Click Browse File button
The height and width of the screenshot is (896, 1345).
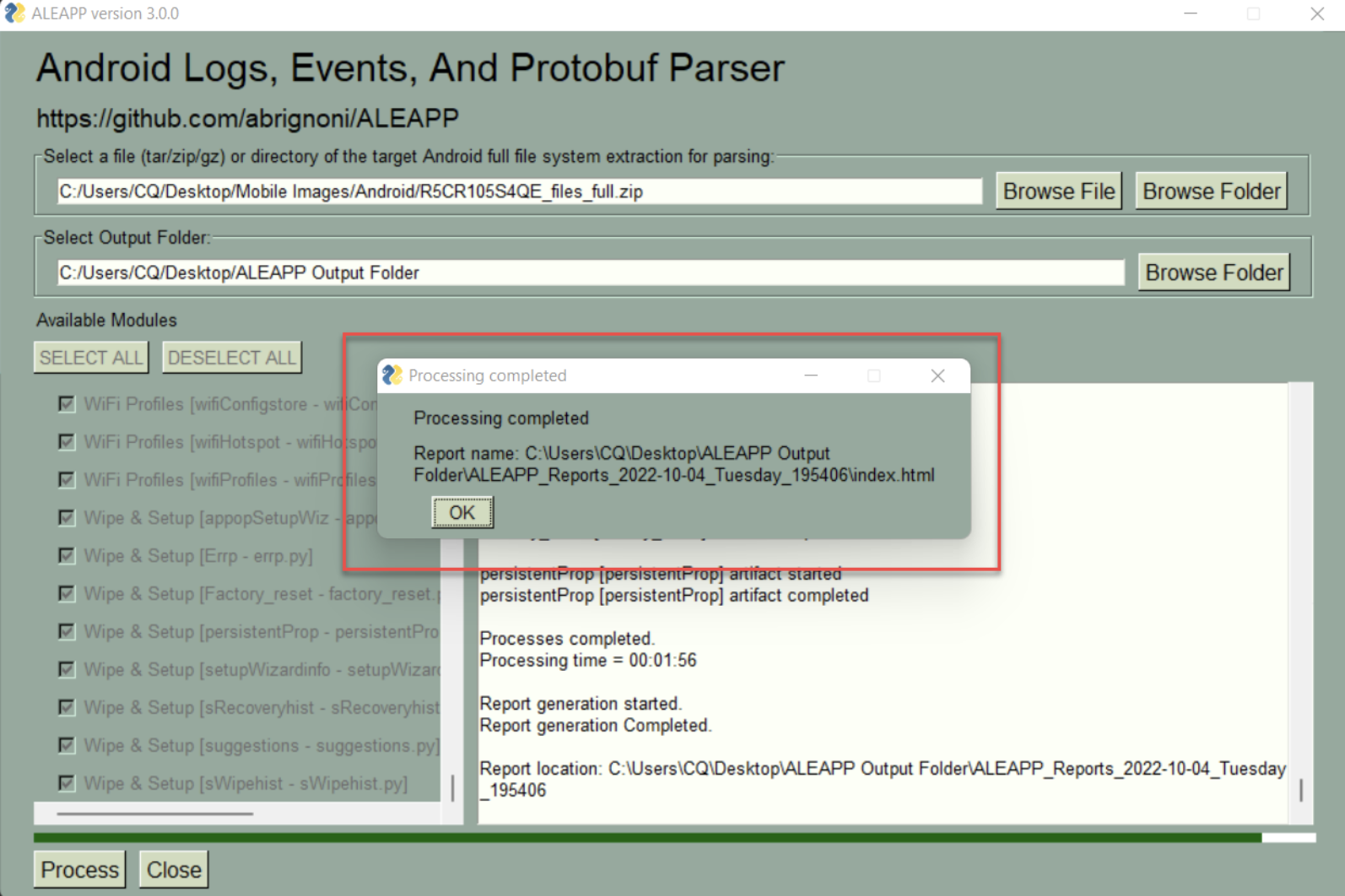(1059, 192)
